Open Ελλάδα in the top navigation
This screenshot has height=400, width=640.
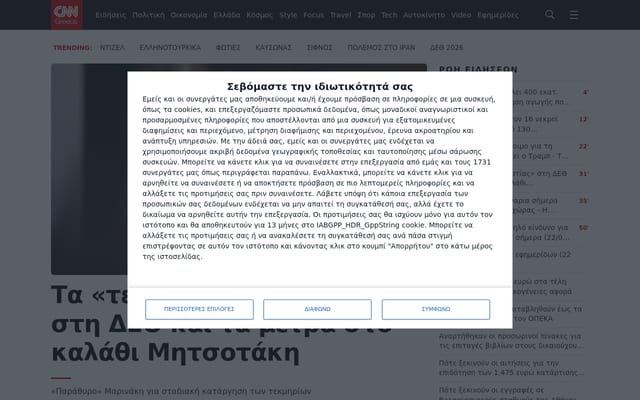(227, 15)
